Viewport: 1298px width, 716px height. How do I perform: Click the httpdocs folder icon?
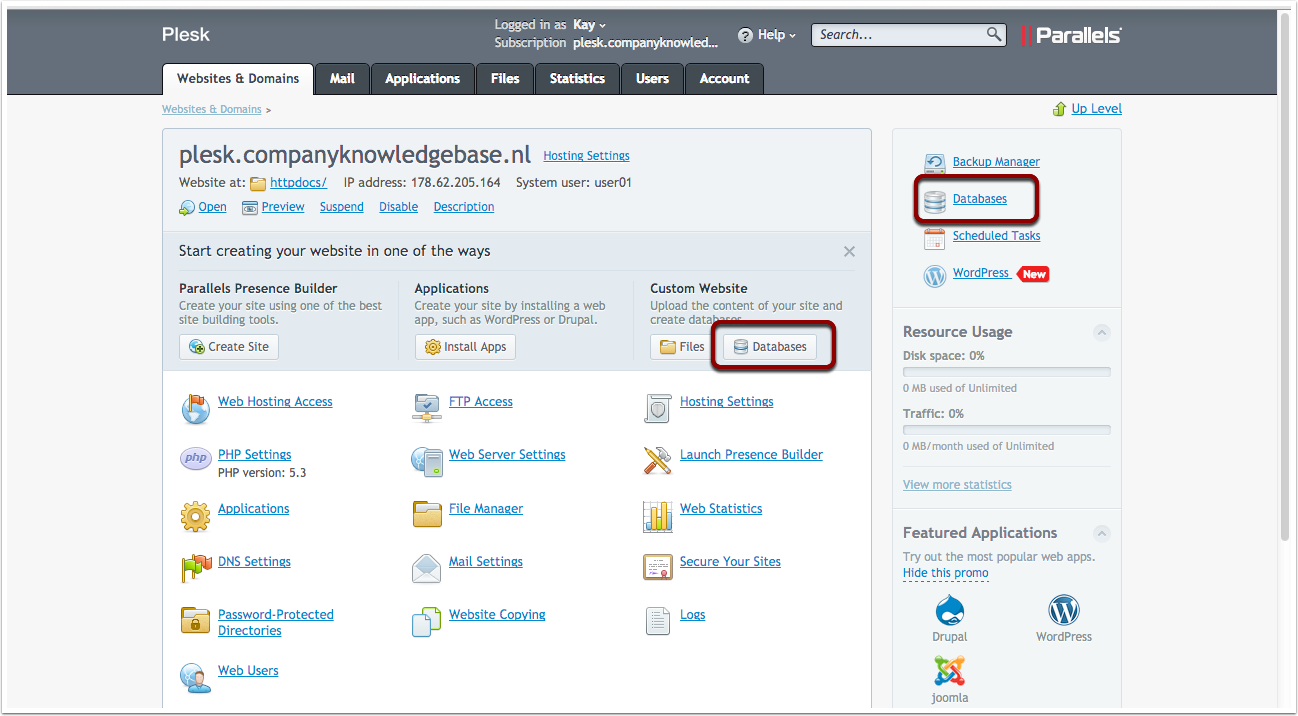[258, 183]
